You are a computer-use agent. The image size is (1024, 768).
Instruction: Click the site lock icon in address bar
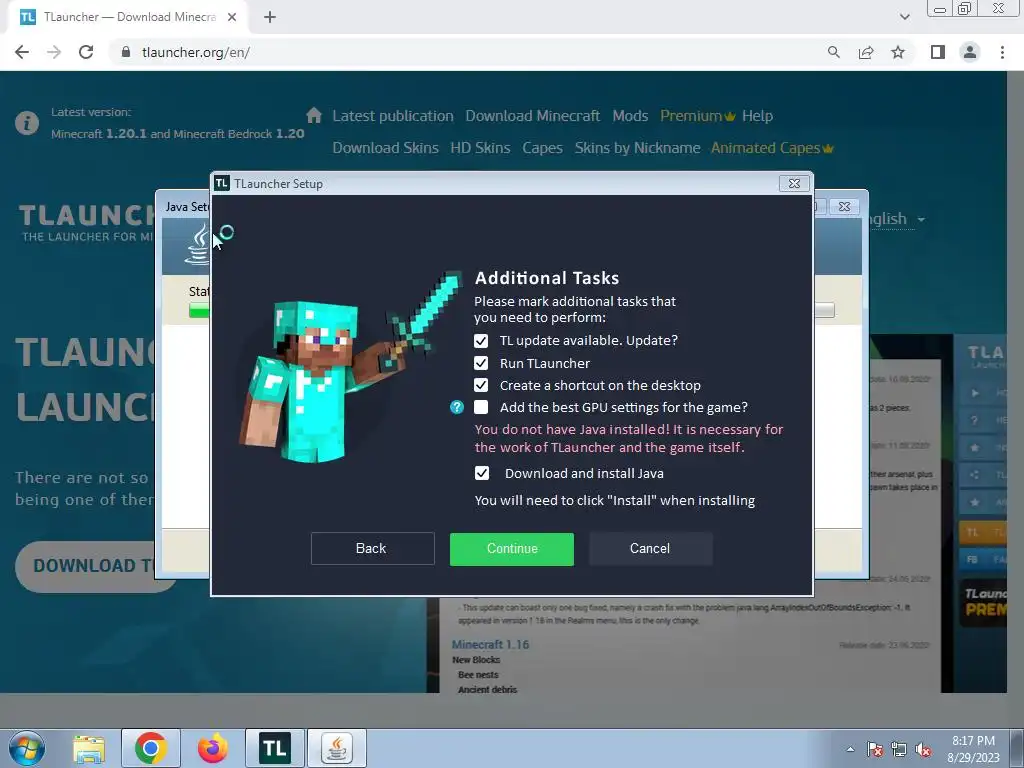coord(125,52)
